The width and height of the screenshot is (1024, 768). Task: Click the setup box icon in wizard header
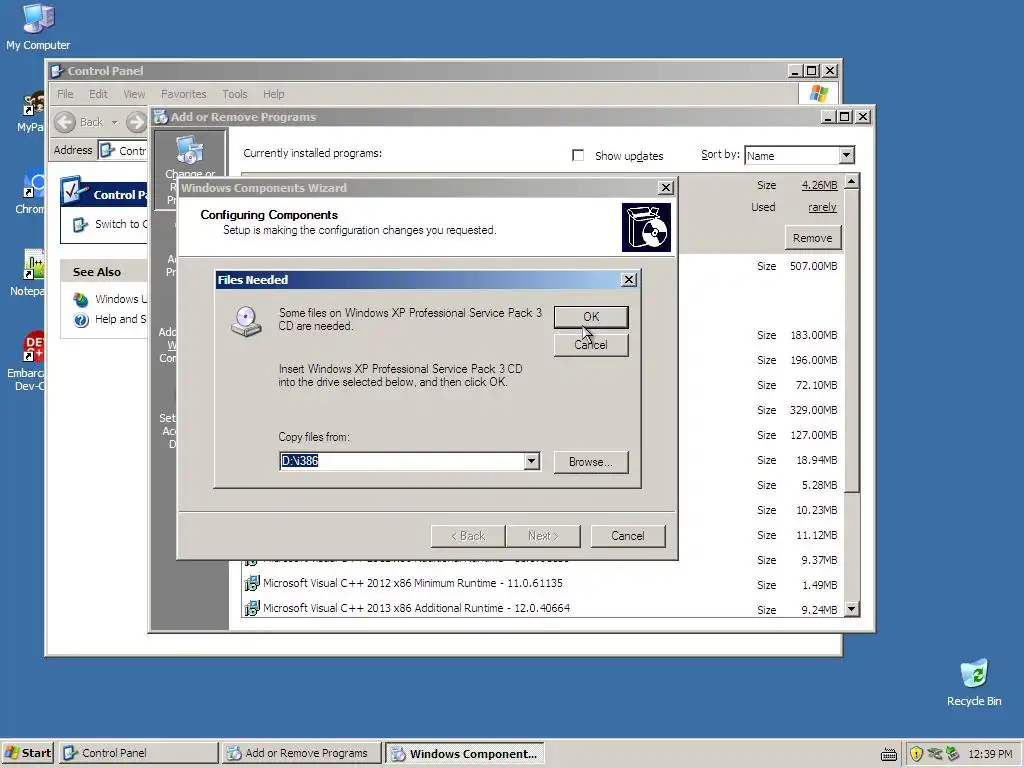(x=646, y=227)
